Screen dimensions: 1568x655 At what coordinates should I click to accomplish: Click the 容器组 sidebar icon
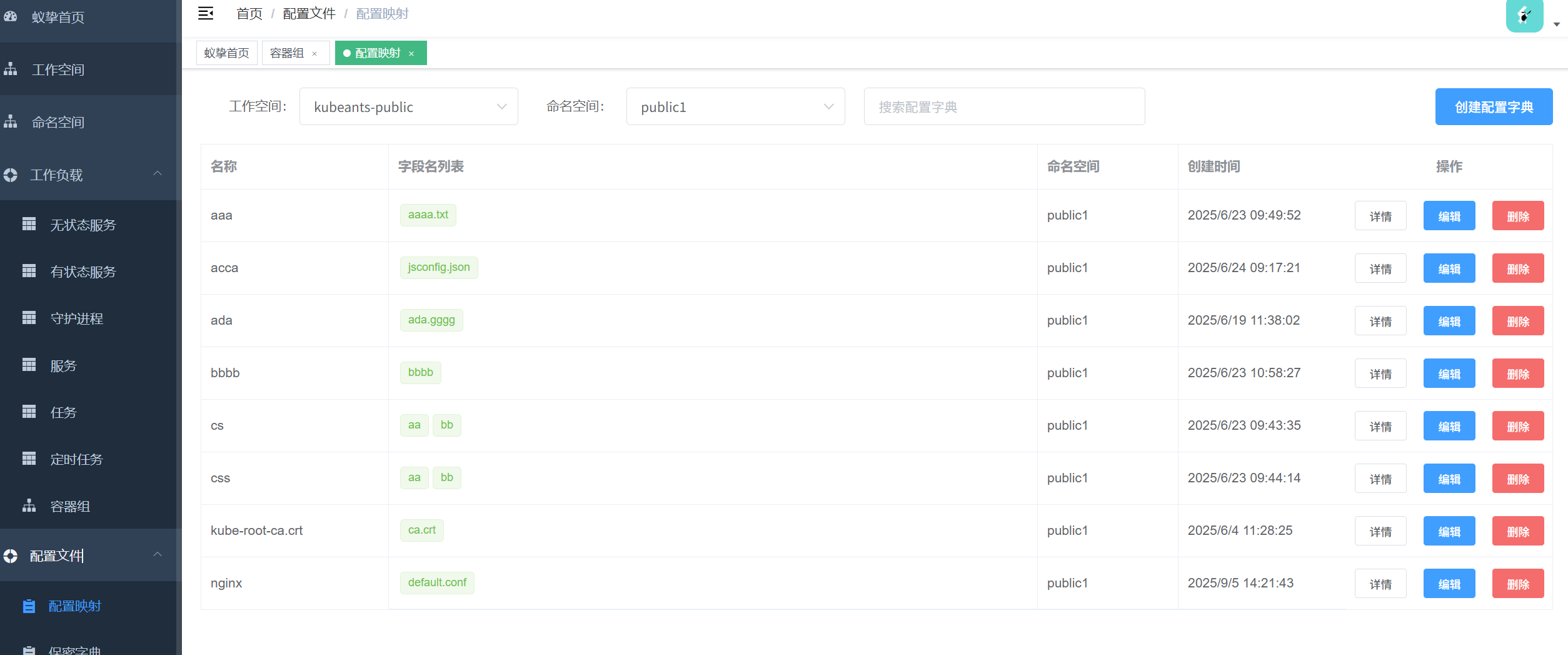coord(29,505)
